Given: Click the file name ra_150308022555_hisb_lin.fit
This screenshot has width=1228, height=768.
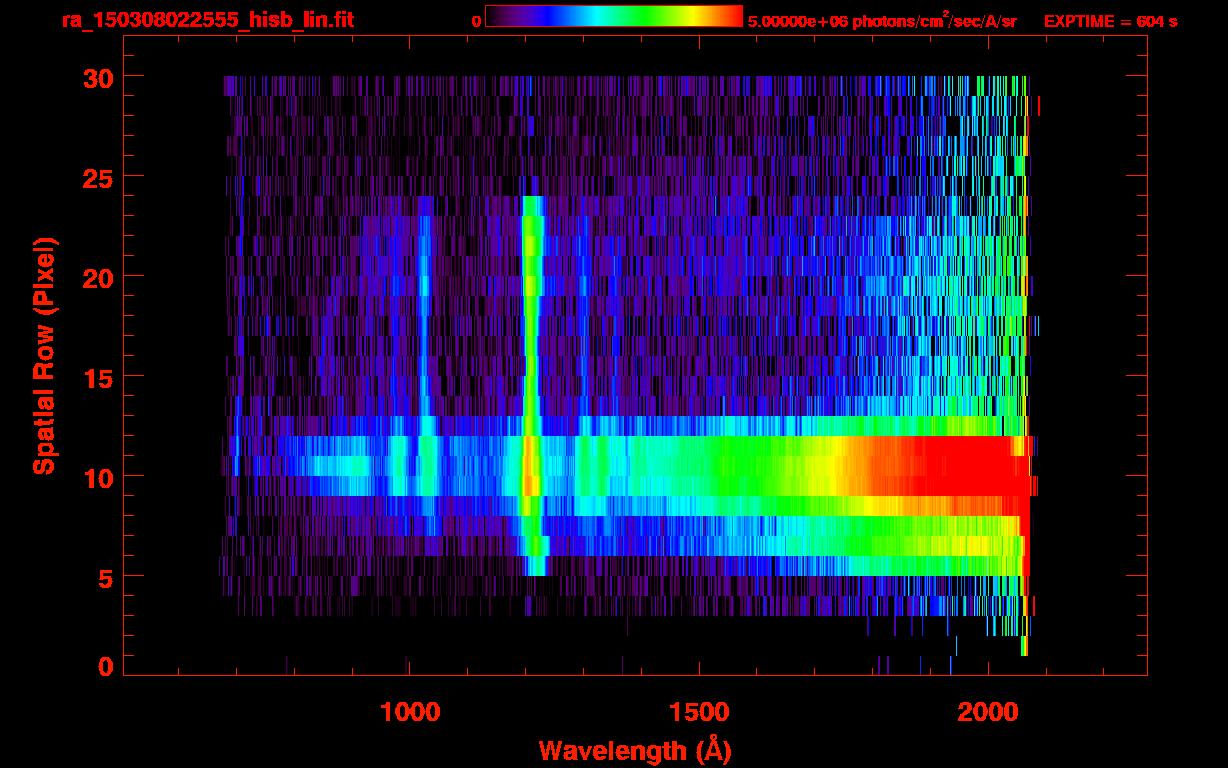Looking at the screenshot, I should [207, 20].
